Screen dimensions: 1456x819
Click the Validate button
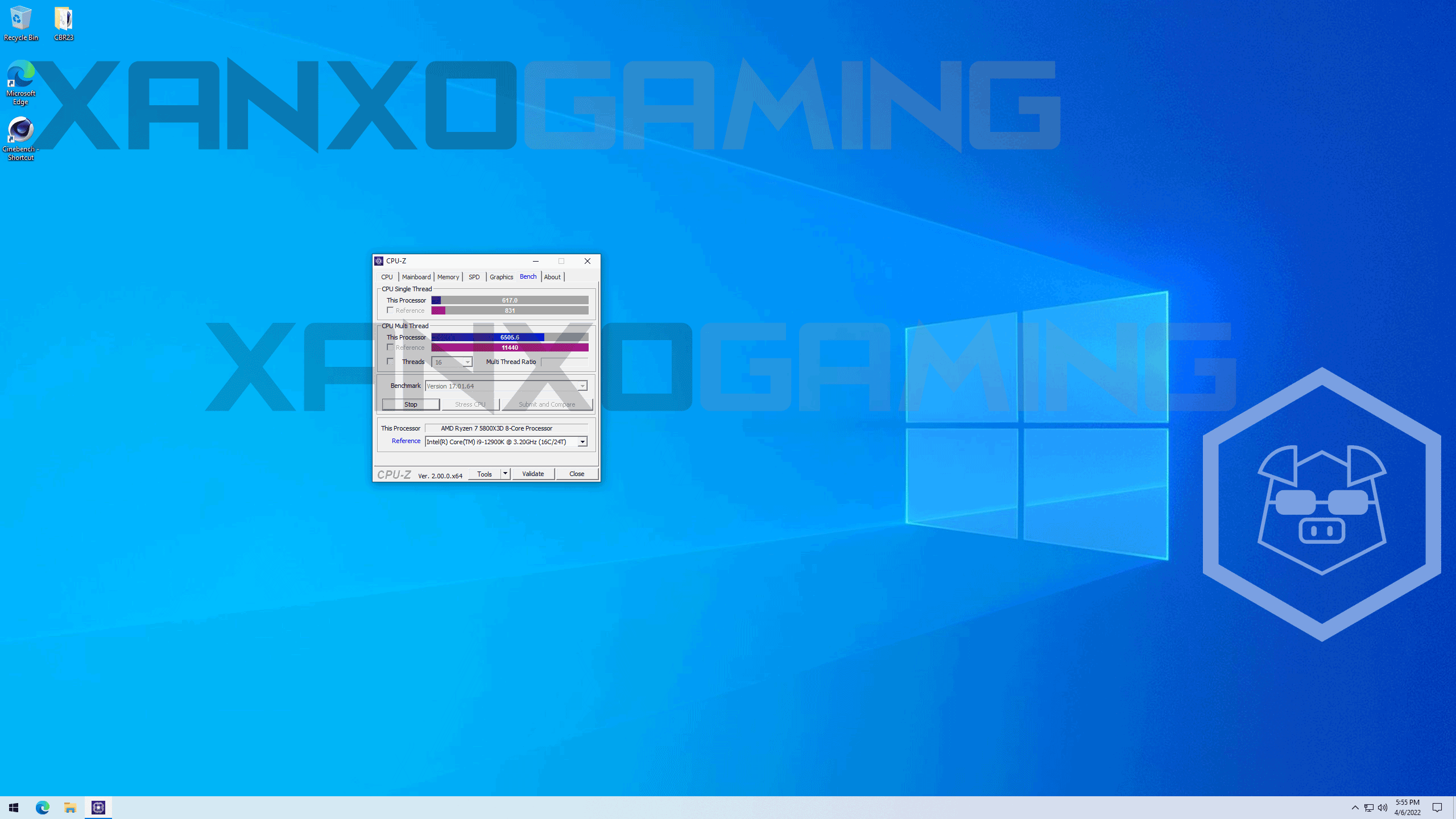(533, 474)
